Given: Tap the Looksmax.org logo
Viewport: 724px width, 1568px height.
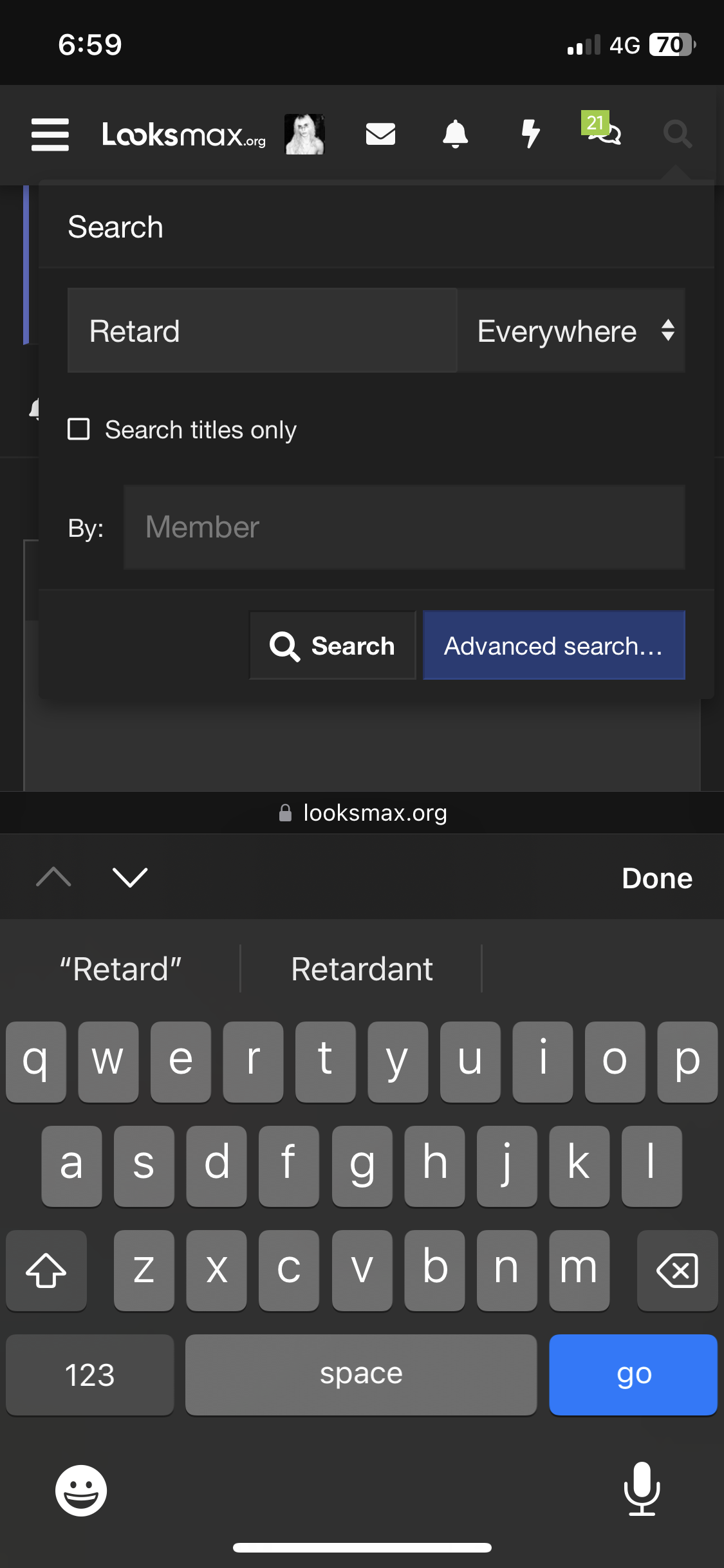Looking at the screenshot, I should click(x=184, y=135).
